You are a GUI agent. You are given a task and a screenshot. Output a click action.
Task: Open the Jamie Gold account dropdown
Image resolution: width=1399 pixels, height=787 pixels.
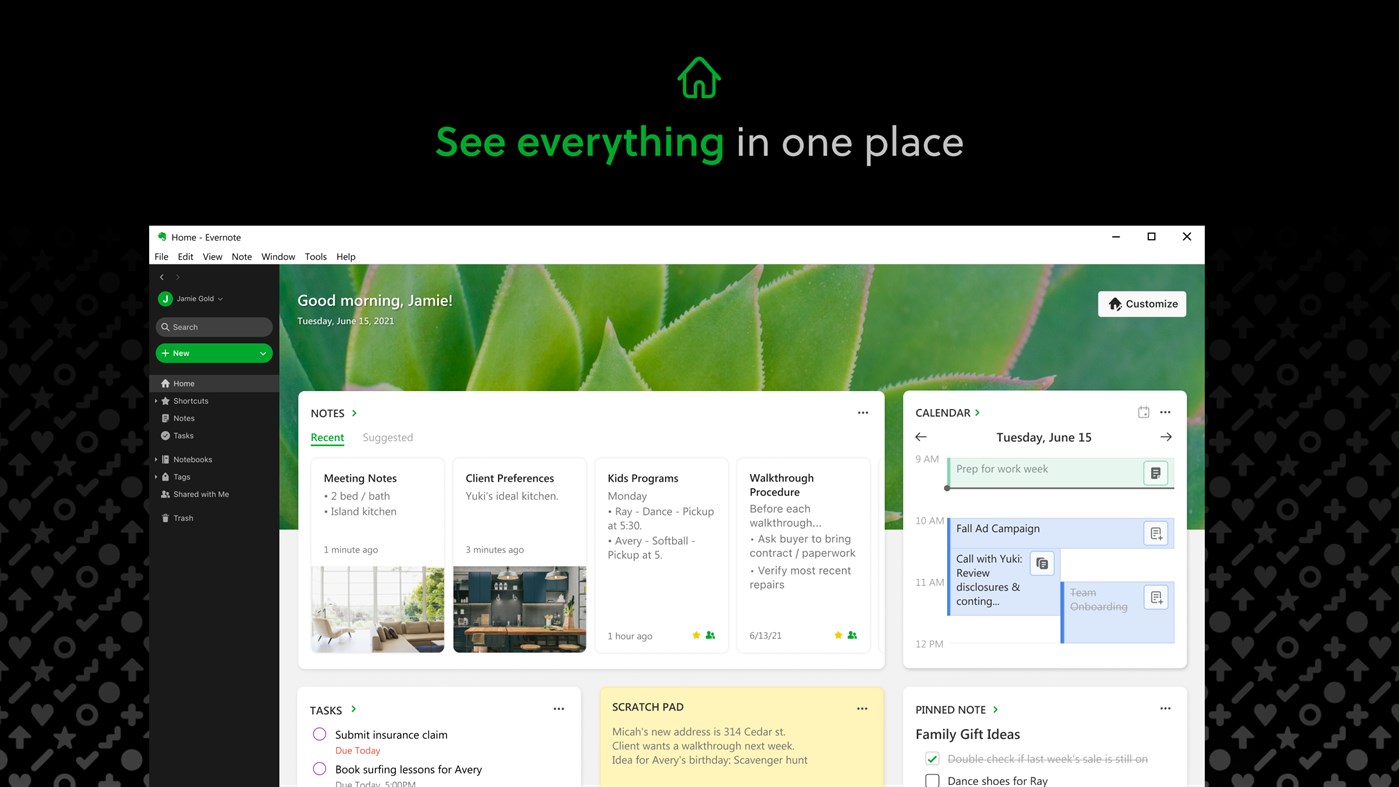pyautogui.click(x=191, y=298)
